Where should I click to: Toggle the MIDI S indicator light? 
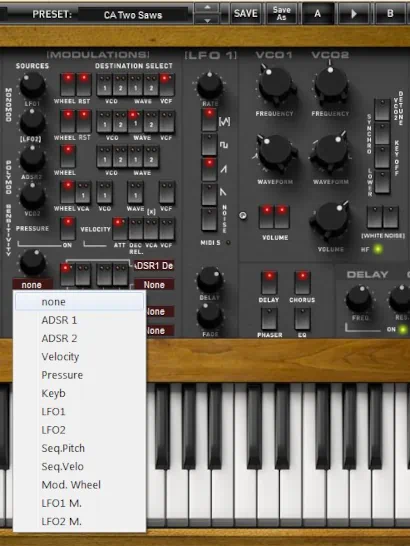pyautogui.click(x=228, y=242)
